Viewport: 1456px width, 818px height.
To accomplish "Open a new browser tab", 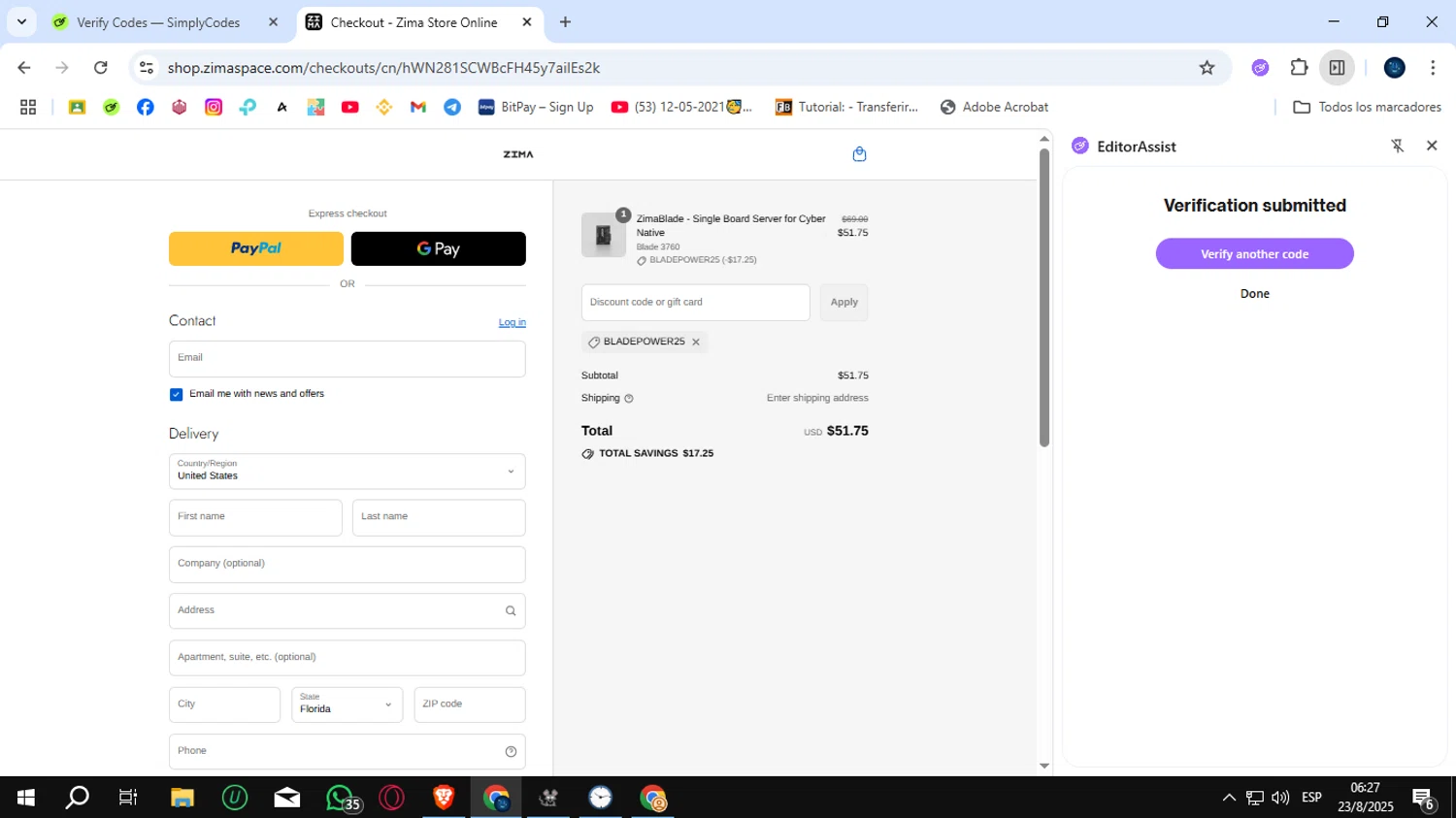I will (x=565, y=22).
